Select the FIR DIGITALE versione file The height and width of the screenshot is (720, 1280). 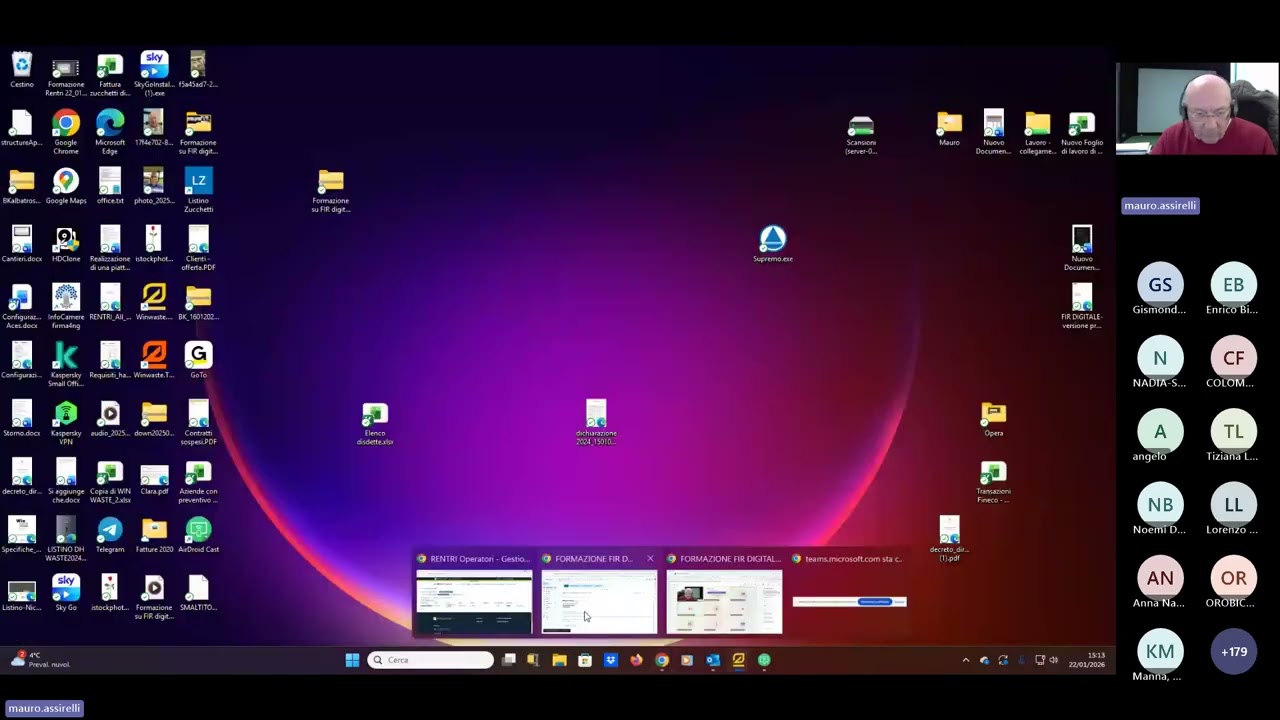pyautogui.click(x=1081, y=306)
